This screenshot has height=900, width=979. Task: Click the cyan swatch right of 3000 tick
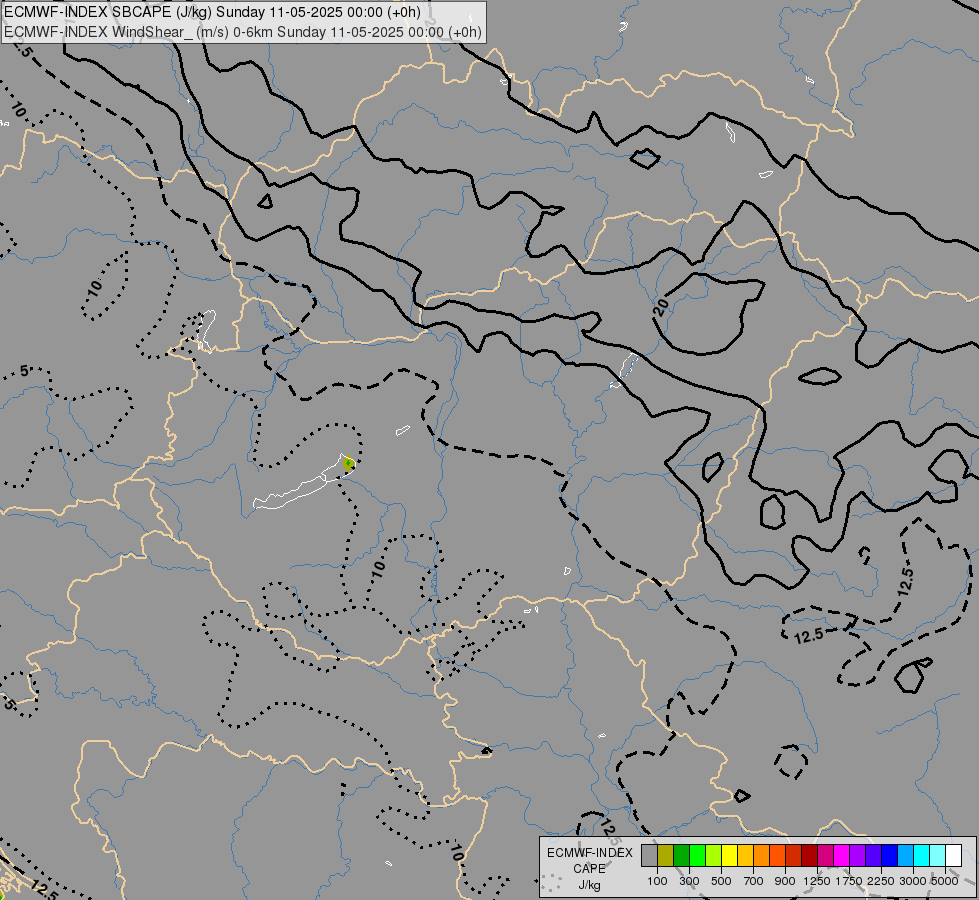[922, 856]
